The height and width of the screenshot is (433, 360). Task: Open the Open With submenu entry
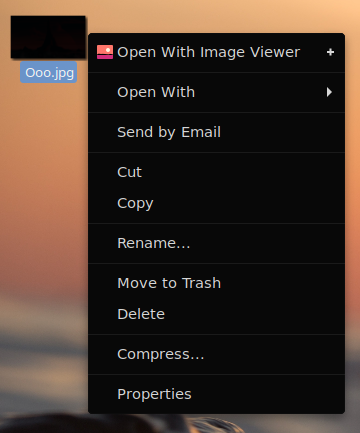click(216, 92)
